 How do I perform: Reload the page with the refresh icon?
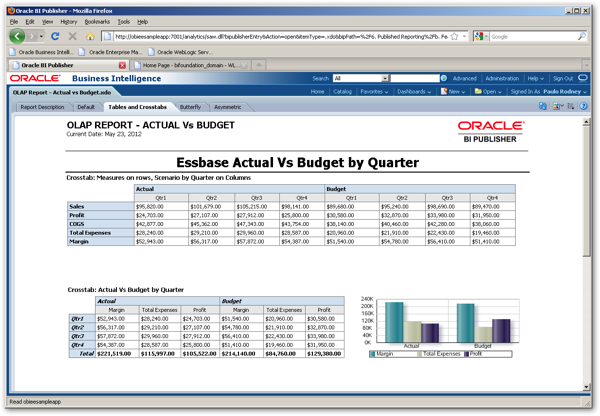[x=55, y=36]
